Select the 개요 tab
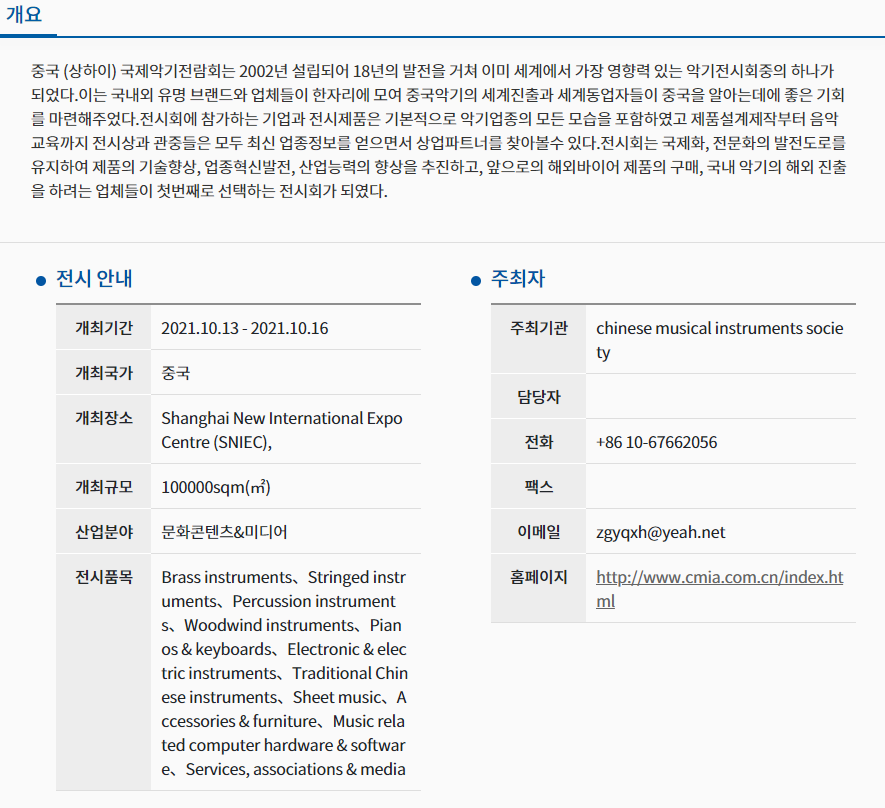Screen dimensions: 885x808 pos(24,14)
